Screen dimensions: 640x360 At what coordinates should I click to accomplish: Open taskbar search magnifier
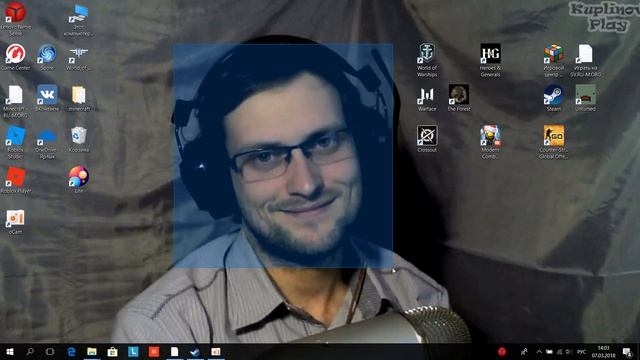point(30,351)
